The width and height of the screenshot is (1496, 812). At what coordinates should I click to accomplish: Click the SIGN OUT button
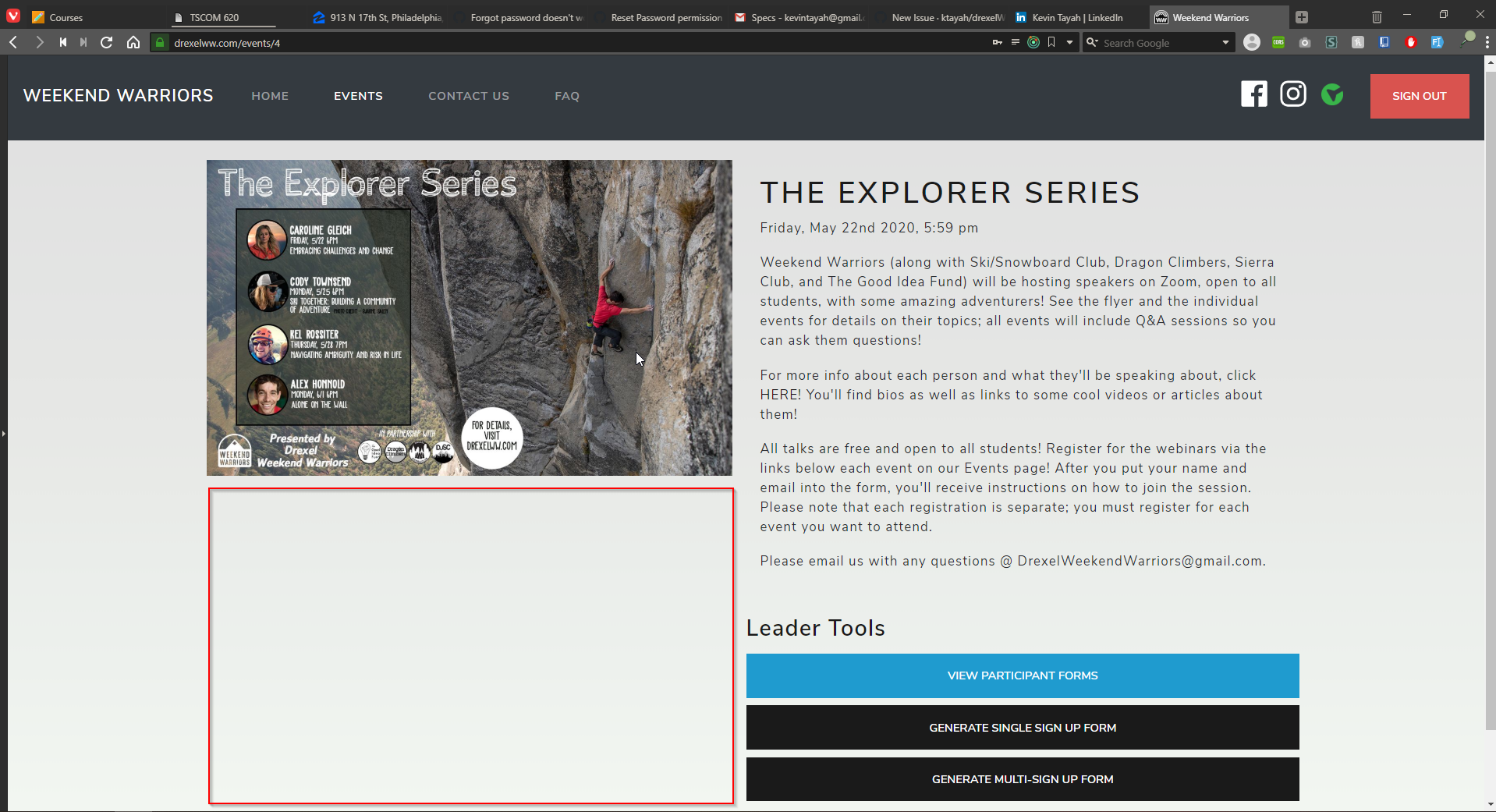click(x=1420, y=96)
